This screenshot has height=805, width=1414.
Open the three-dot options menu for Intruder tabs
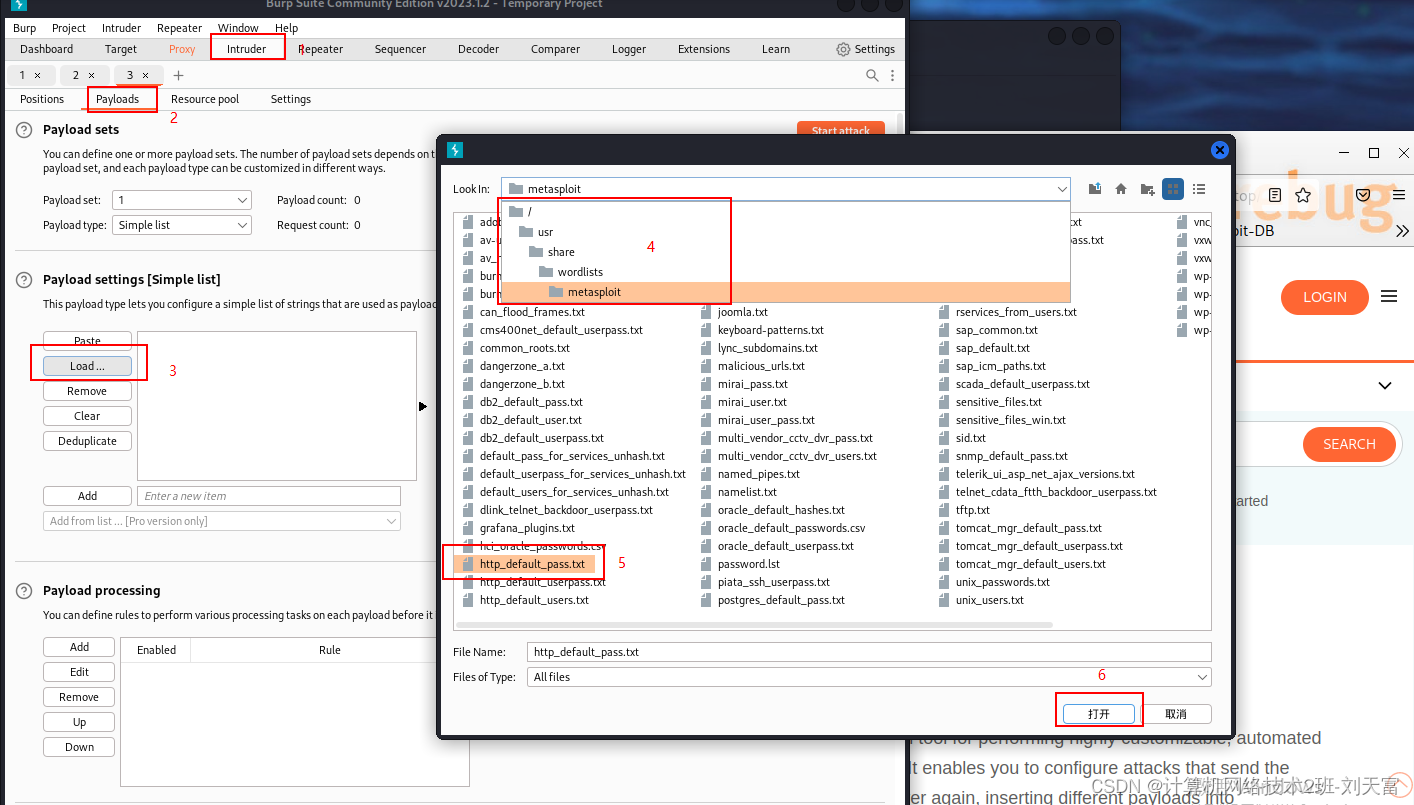click(x=892, y=75)
